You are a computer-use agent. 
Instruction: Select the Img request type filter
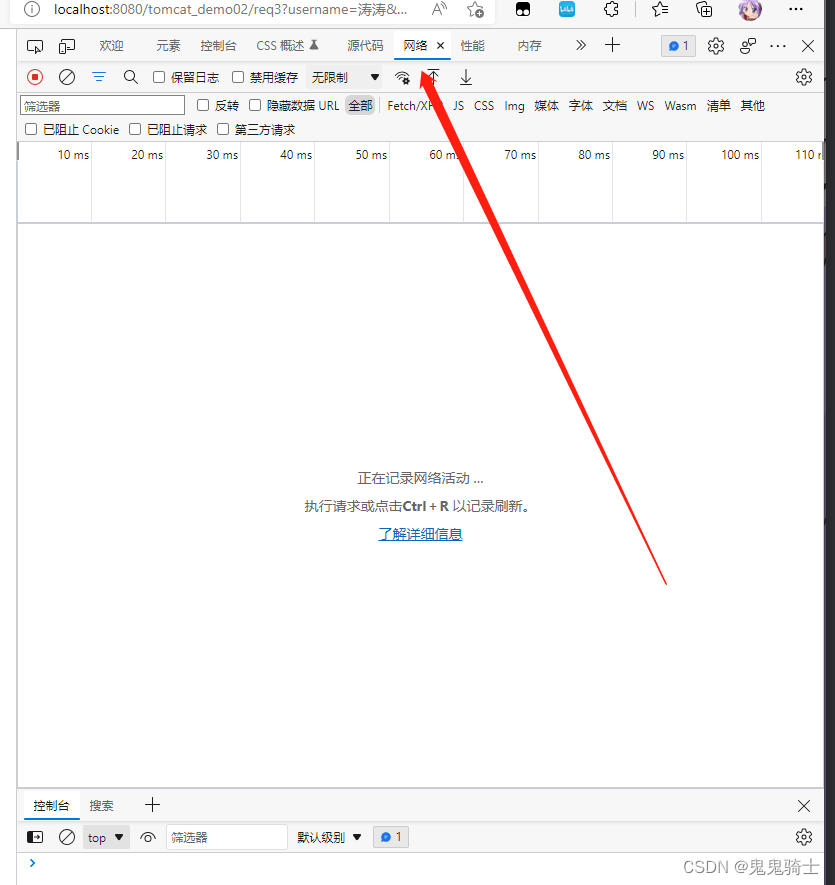pyautogui.click(x=514, y=105)
